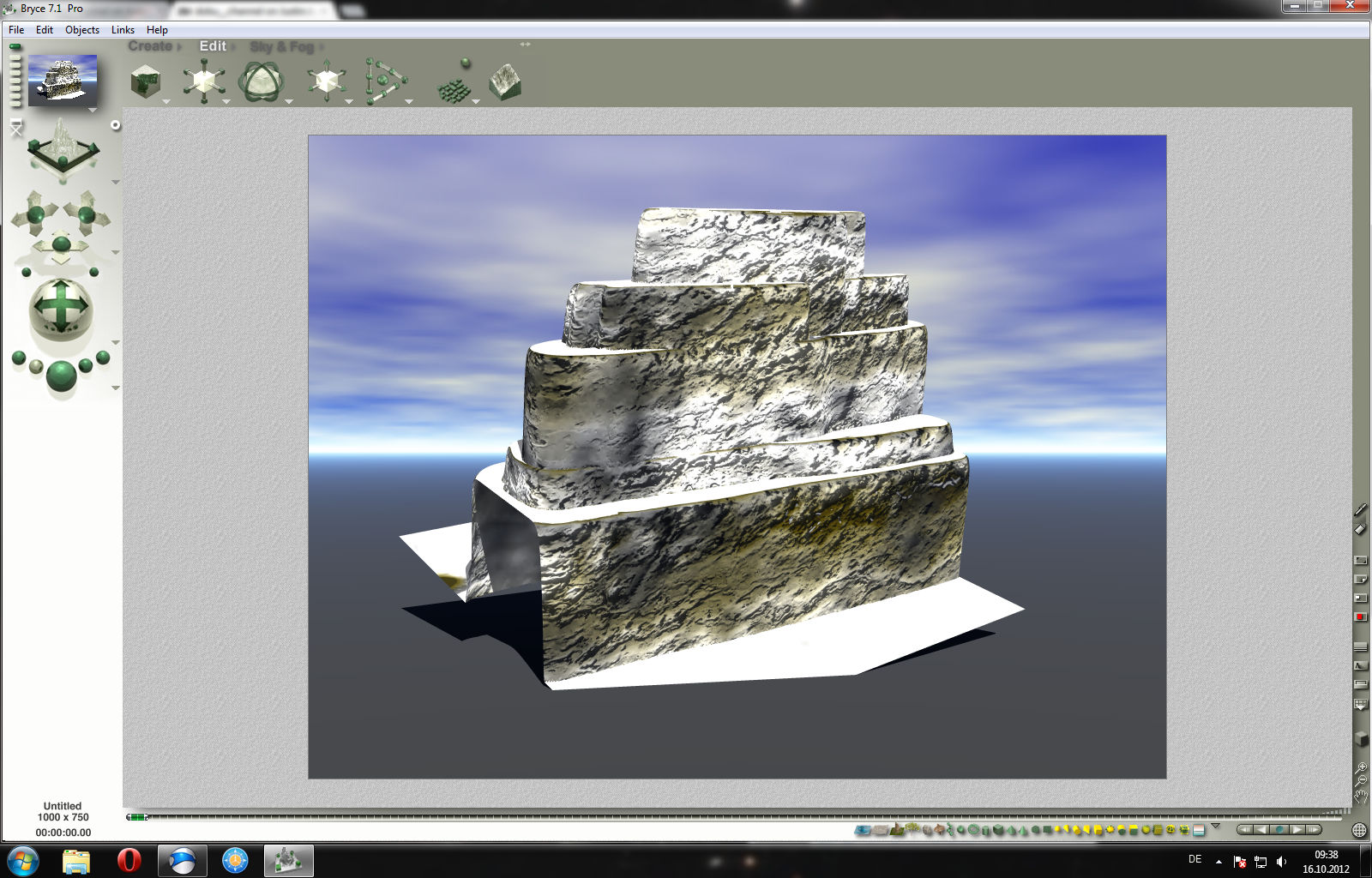Open the Help menu
The image size is (1372, 878).
[157, 30]
